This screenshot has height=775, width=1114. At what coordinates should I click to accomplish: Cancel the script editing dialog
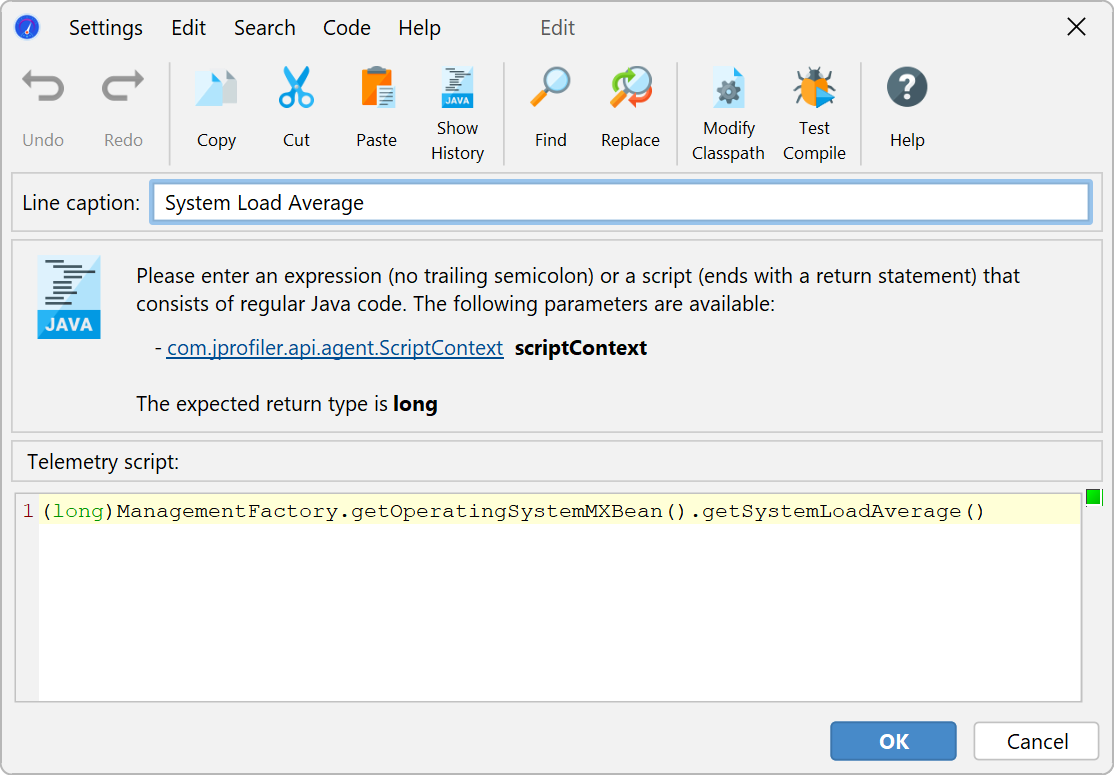click(1037, 741)
